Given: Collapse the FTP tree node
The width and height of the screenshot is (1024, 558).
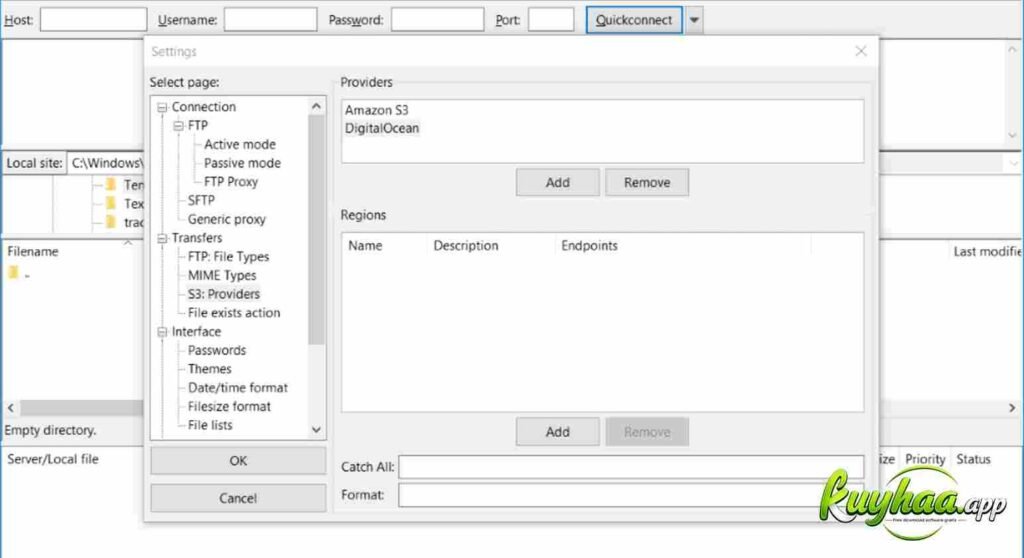Looking at the screenshot, I should (178, 125).
